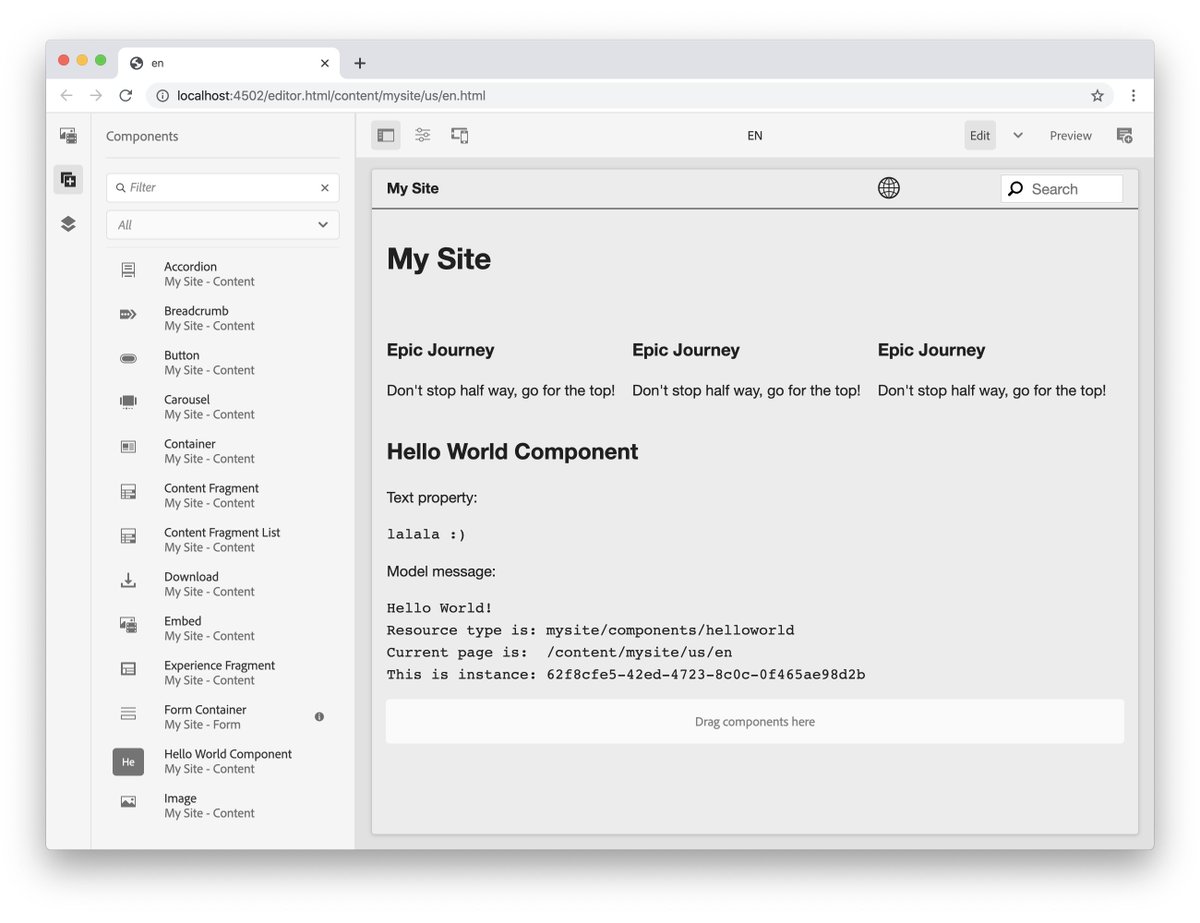Select the 'en' browser tab
1200x923 pixels.
(230, 63)
